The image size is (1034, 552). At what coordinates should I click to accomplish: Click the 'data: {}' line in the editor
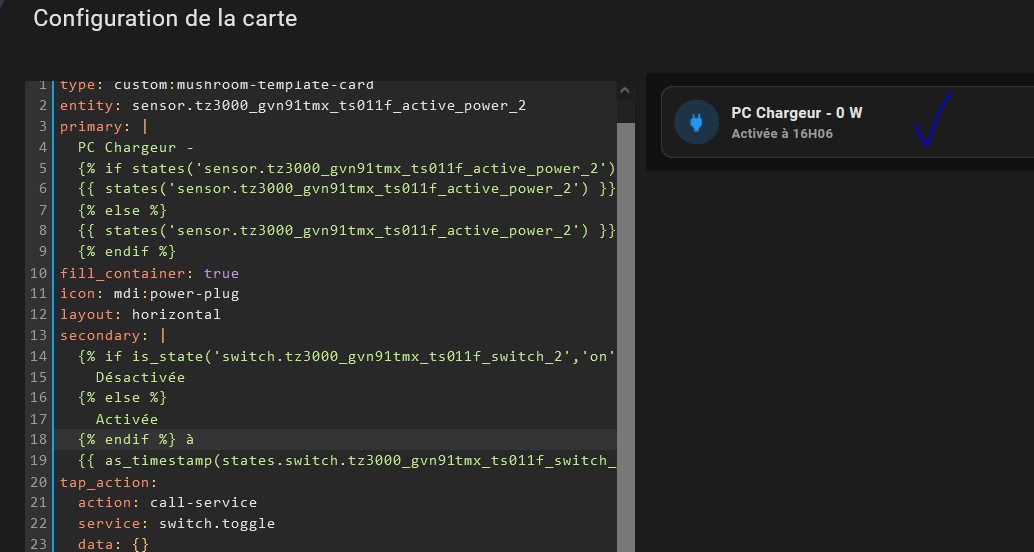[113, 544]
